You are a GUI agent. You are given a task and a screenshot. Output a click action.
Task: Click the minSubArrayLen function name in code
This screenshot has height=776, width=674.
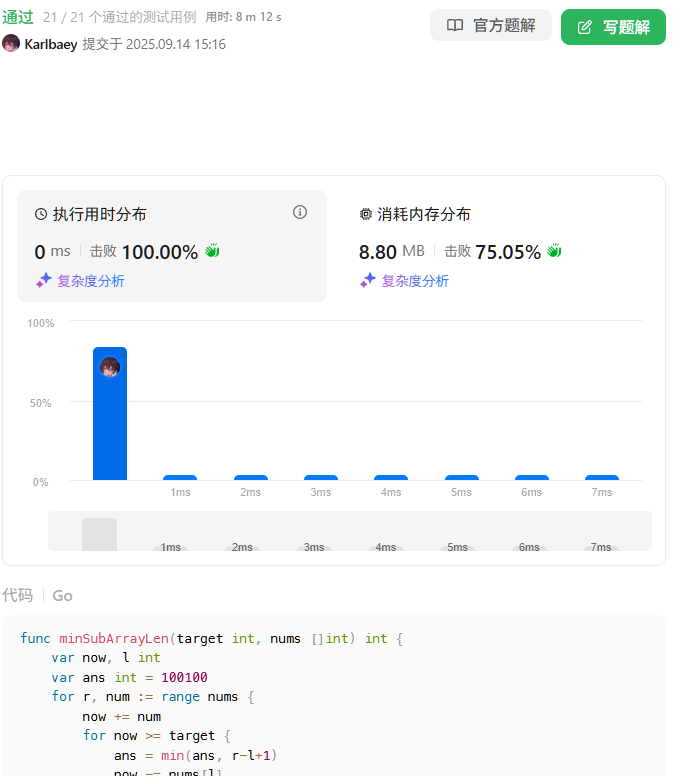(114, 638)
